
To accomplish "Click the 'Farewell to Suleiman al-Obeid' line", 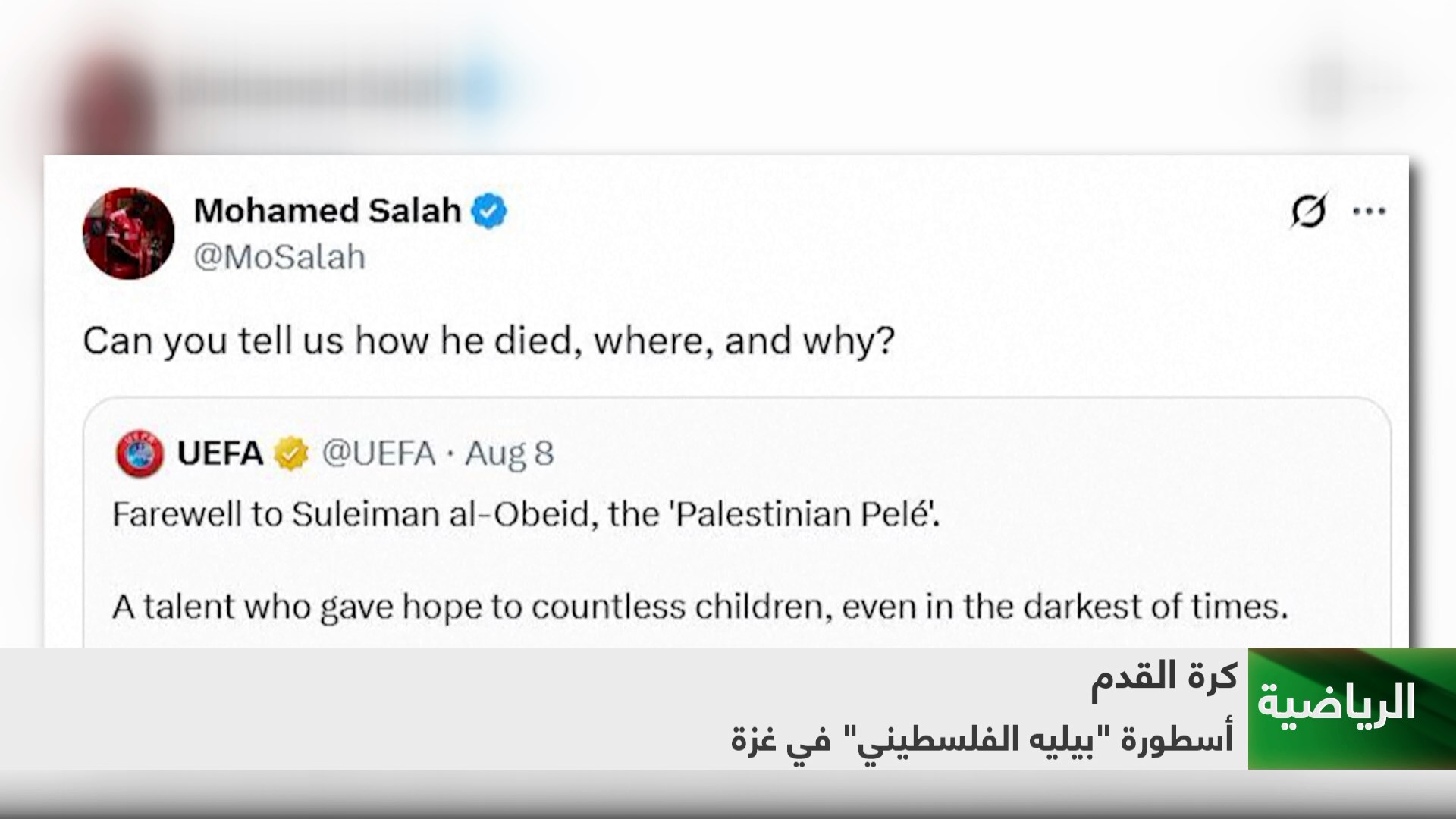I will [526, 515].
